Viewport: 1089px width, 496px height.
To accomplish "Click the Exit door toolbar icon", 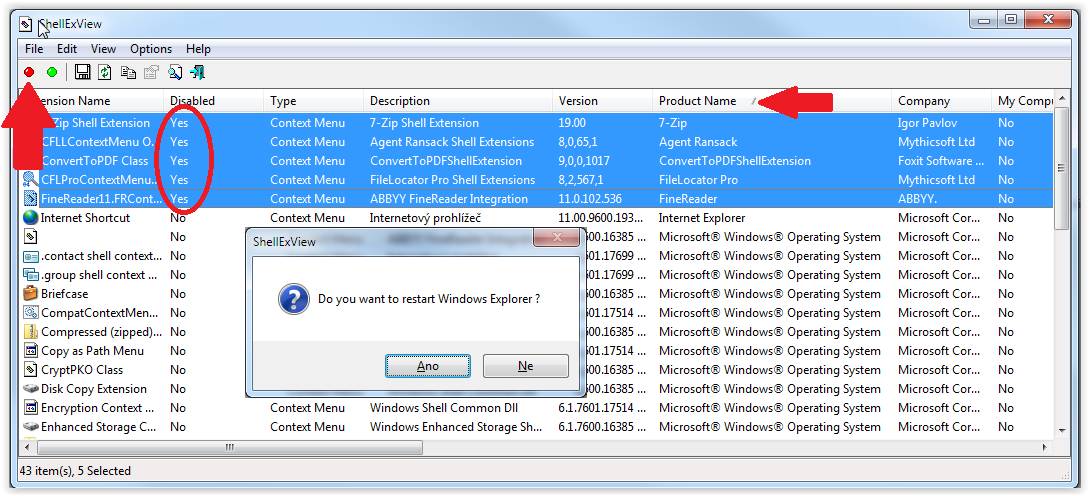I will [x=197, y=72].
